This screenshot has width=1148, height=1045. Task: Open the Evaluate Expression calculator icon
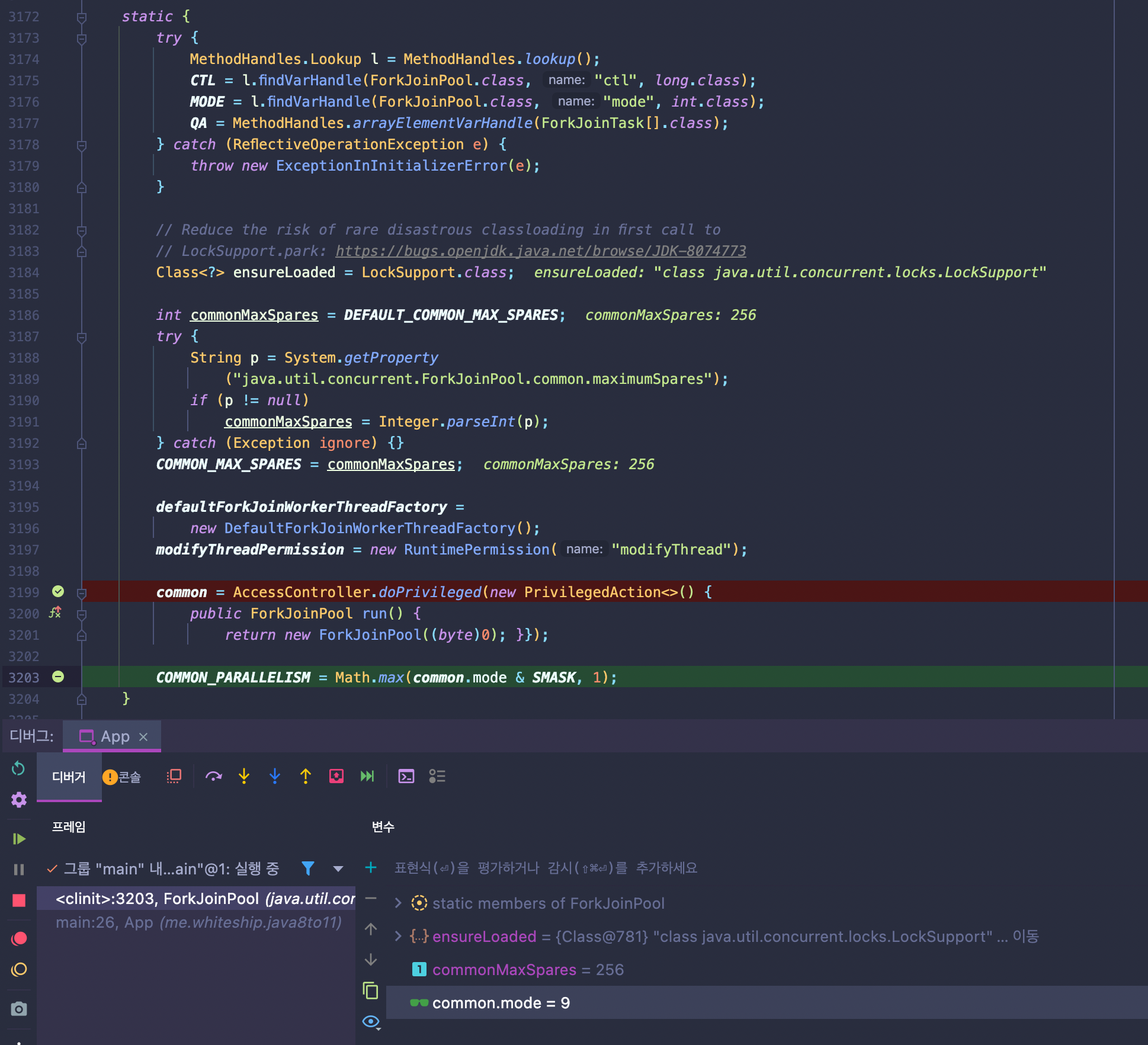point(406,776)
